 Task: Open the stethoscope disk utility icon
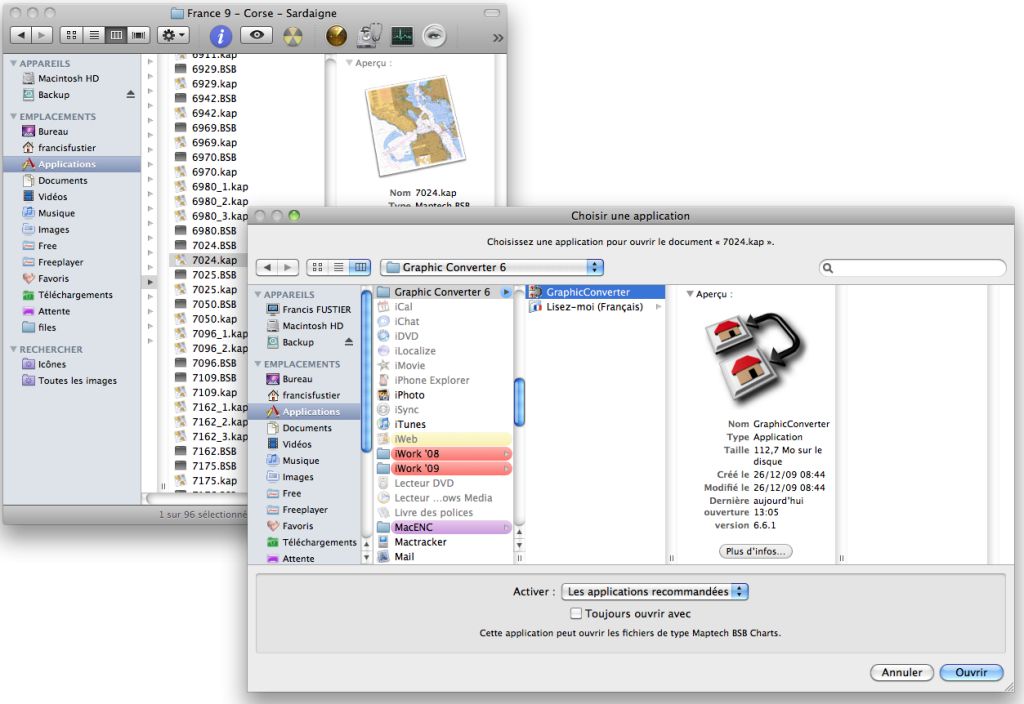370,35
